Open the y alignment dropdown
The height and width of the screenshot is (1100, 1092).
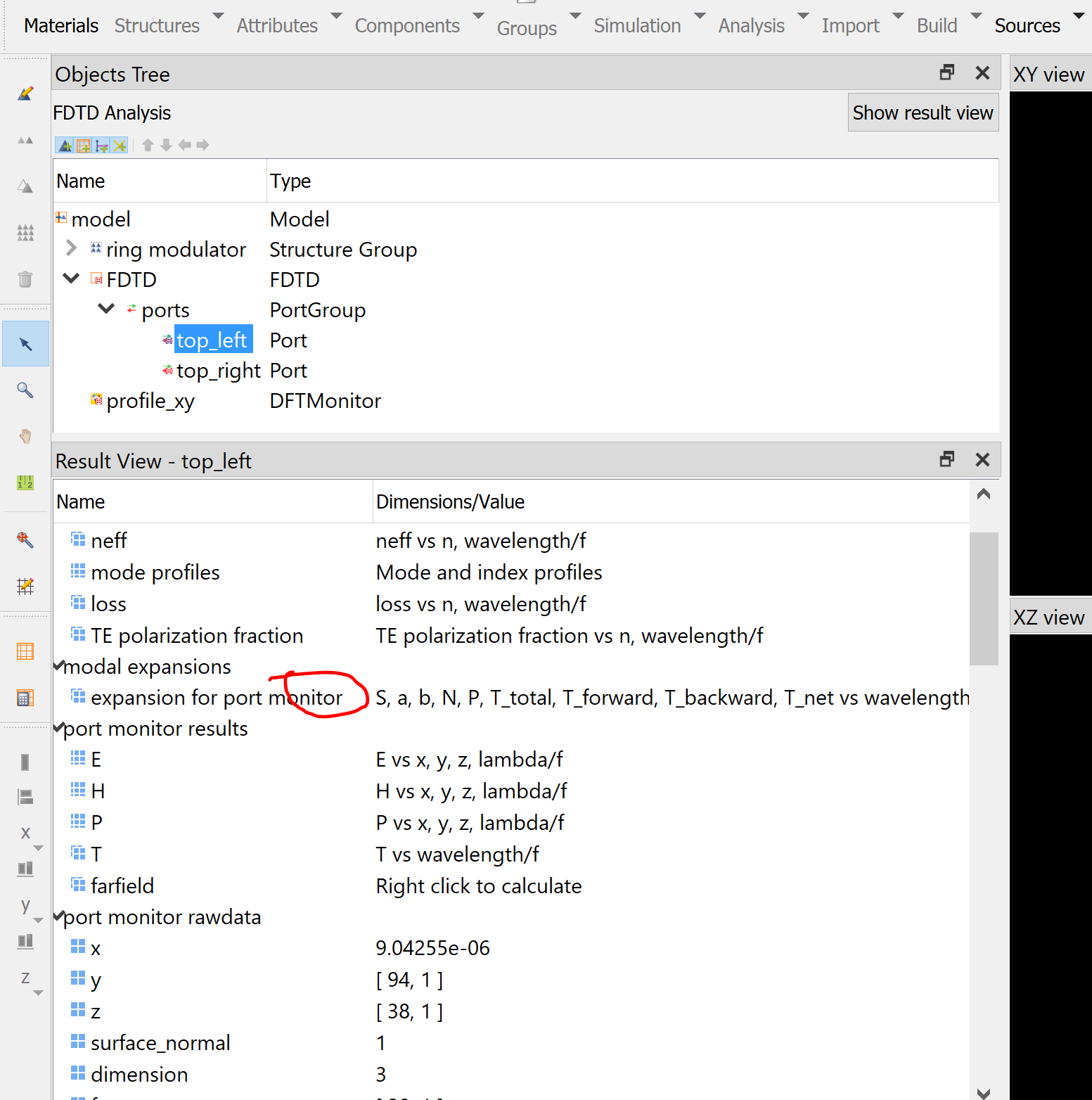38,921
